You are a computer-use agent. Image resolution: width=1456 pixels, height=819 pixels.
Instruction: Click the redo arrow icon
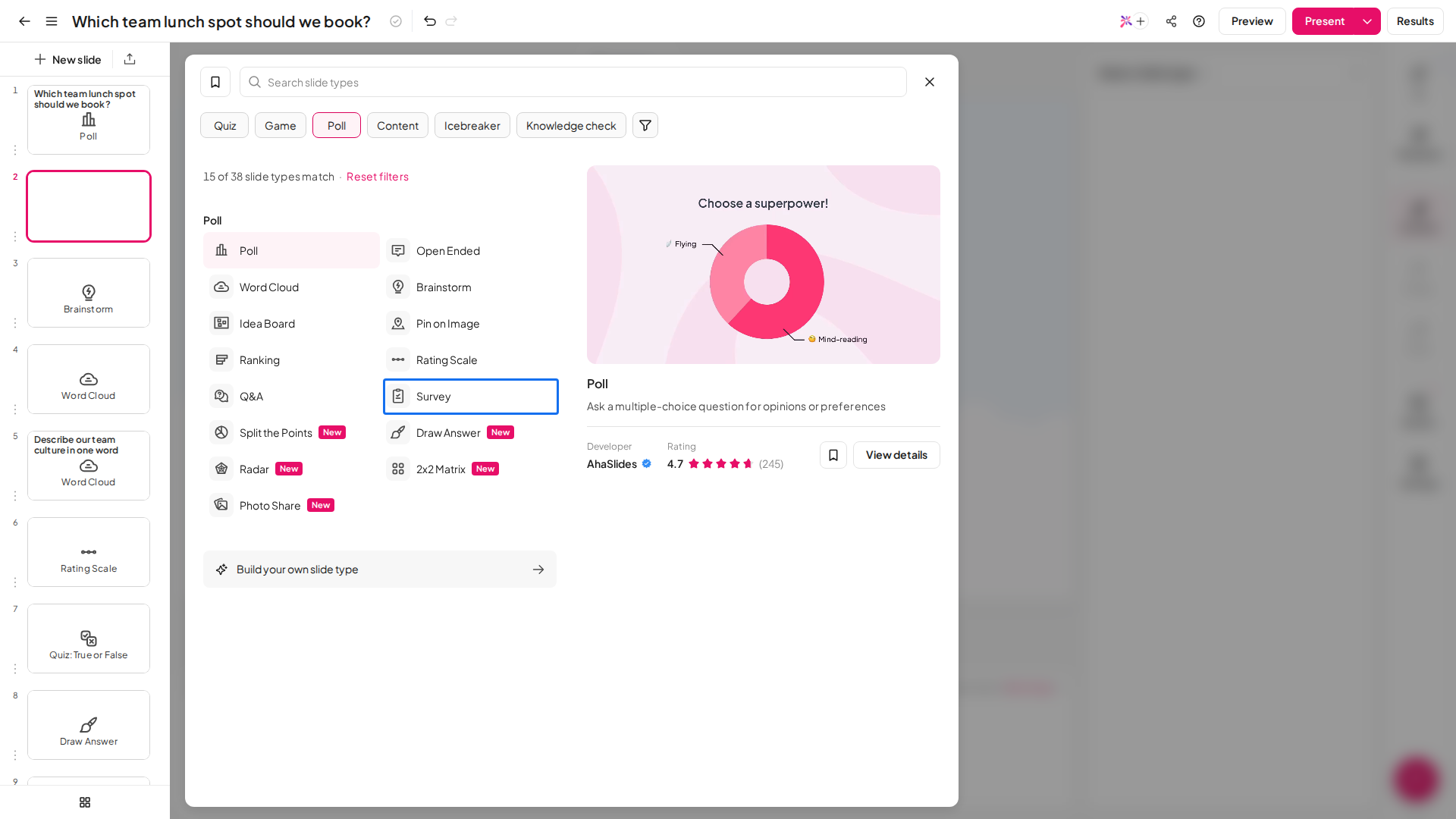pos(451,21)
